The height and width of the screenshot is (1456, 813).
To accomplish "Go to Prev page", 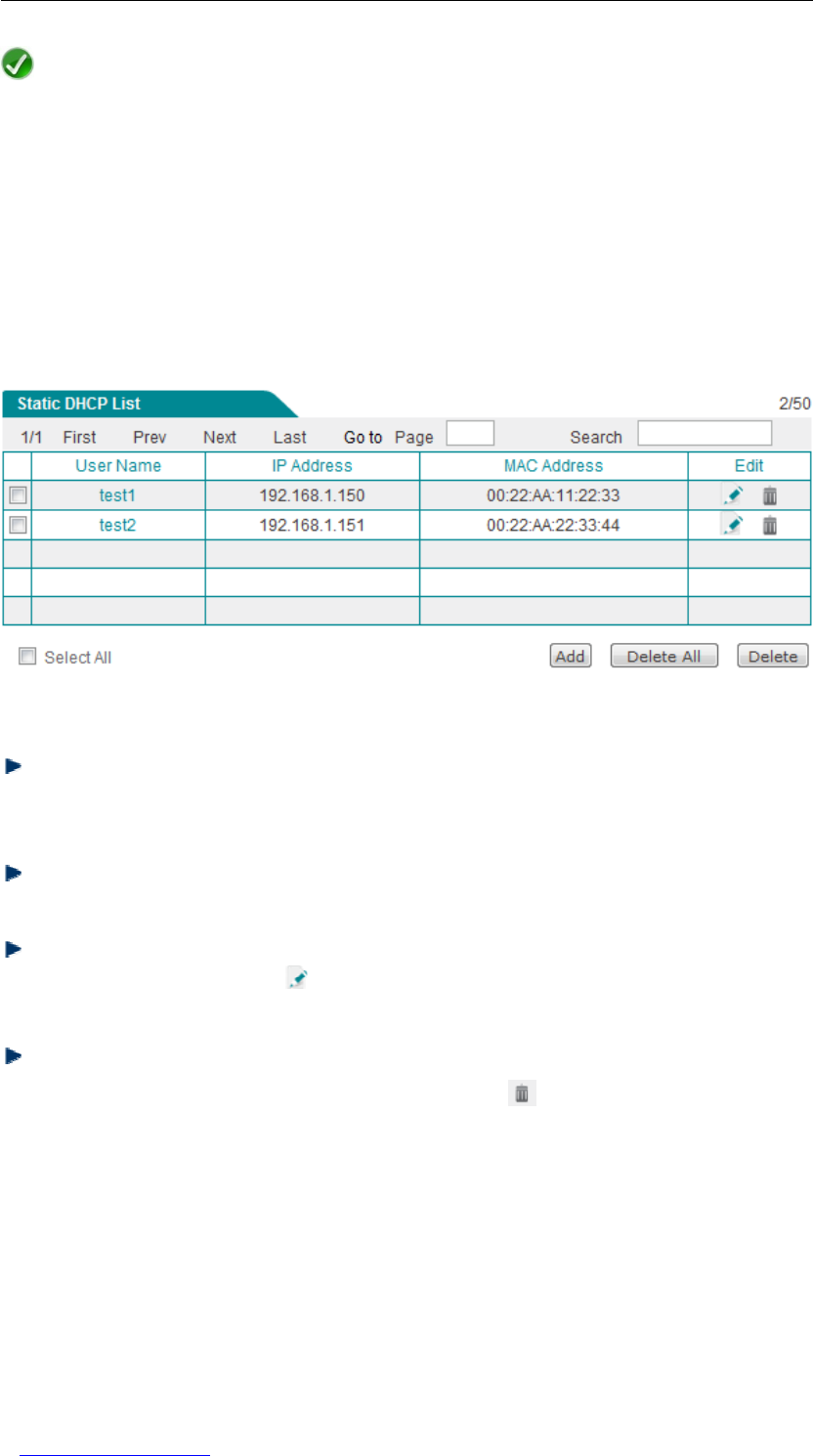I will pyautogui.click(x=150, y=437).
